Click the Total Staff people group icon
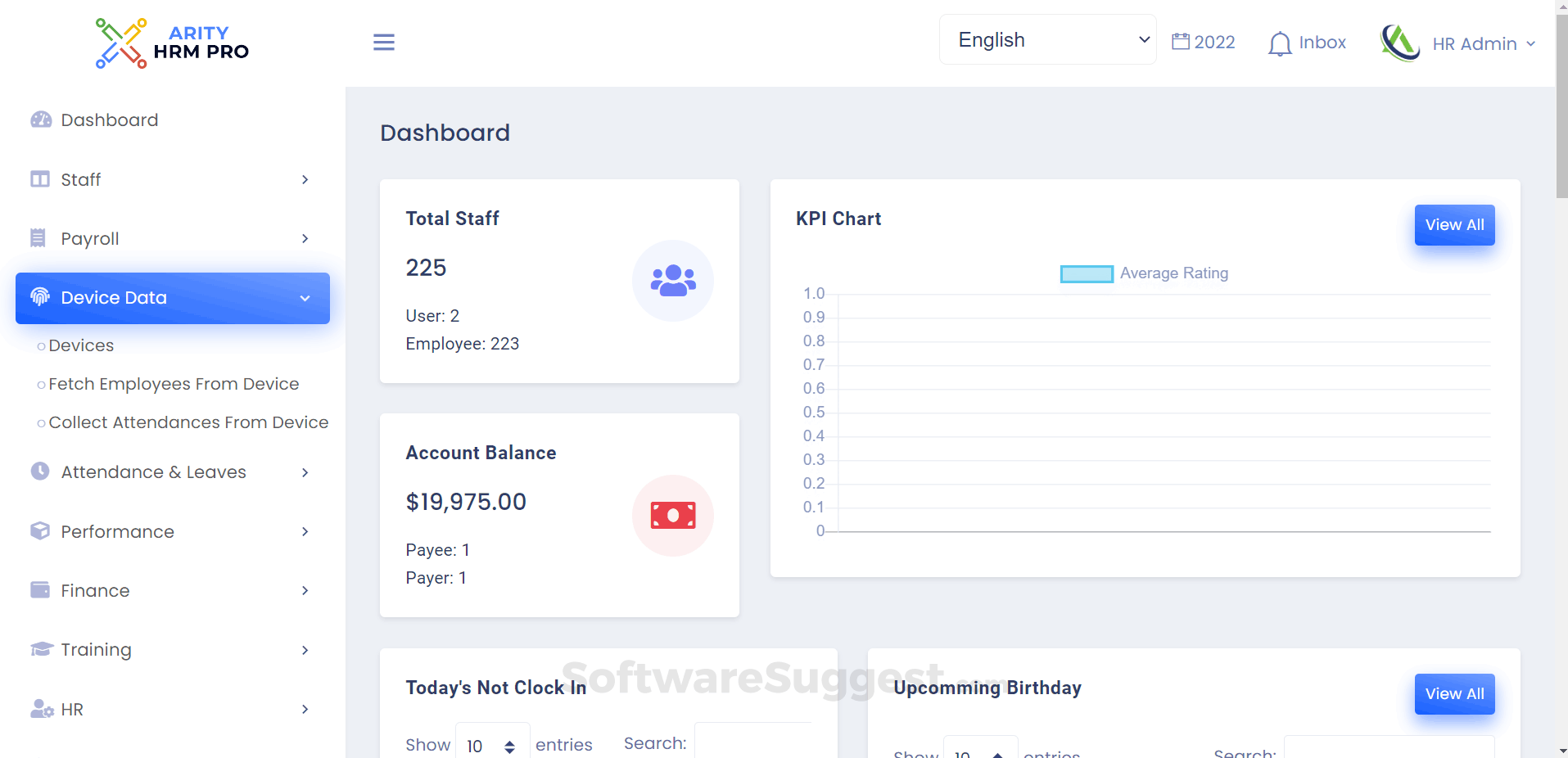The height and width of the screenshot is (758, 1568). tap(673, 281)
